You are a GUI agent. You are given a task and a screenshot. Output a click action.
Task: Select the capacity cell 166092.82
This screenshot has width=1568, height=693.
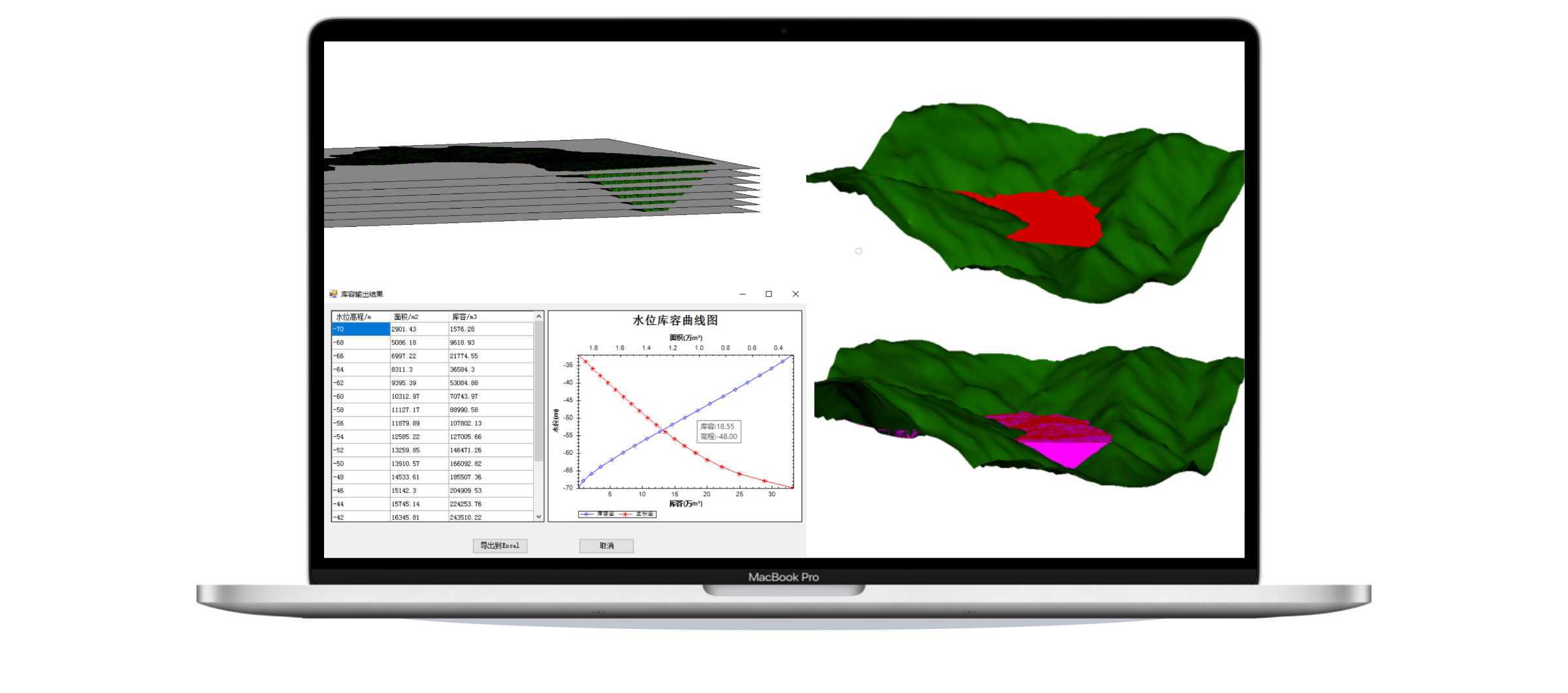[491, 464]
